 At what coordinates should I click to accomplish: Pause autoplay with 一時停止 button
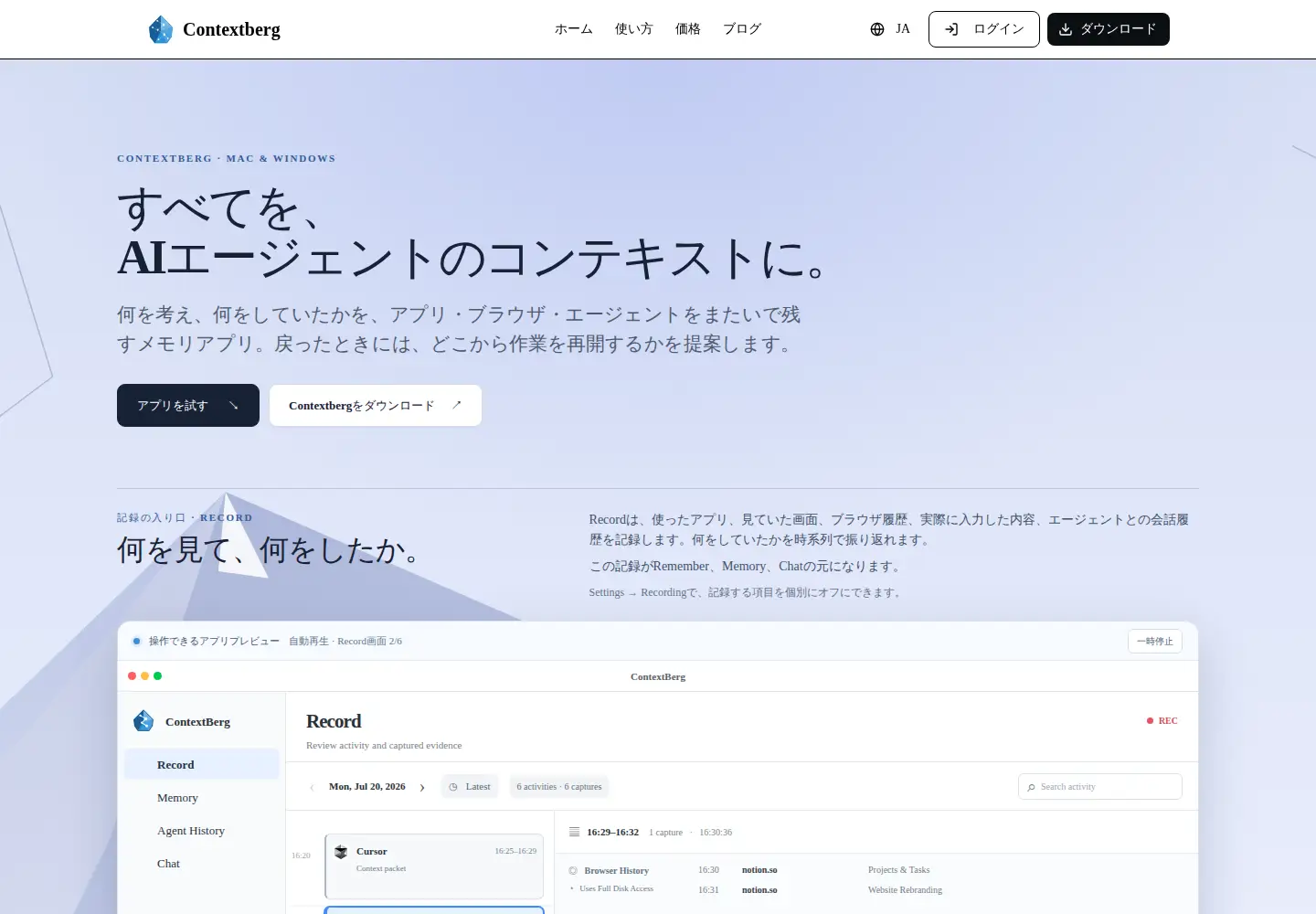coord(1155,642)
